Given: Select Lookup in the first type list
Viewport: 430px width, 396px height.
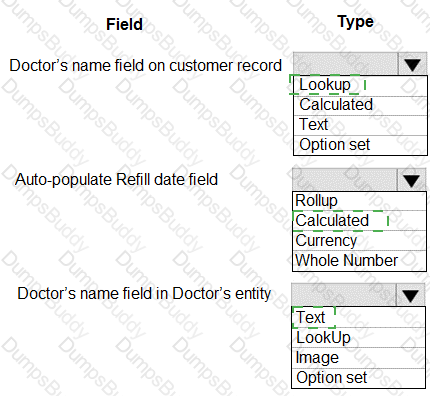Looking at the screenshot, I should [360, 86].
